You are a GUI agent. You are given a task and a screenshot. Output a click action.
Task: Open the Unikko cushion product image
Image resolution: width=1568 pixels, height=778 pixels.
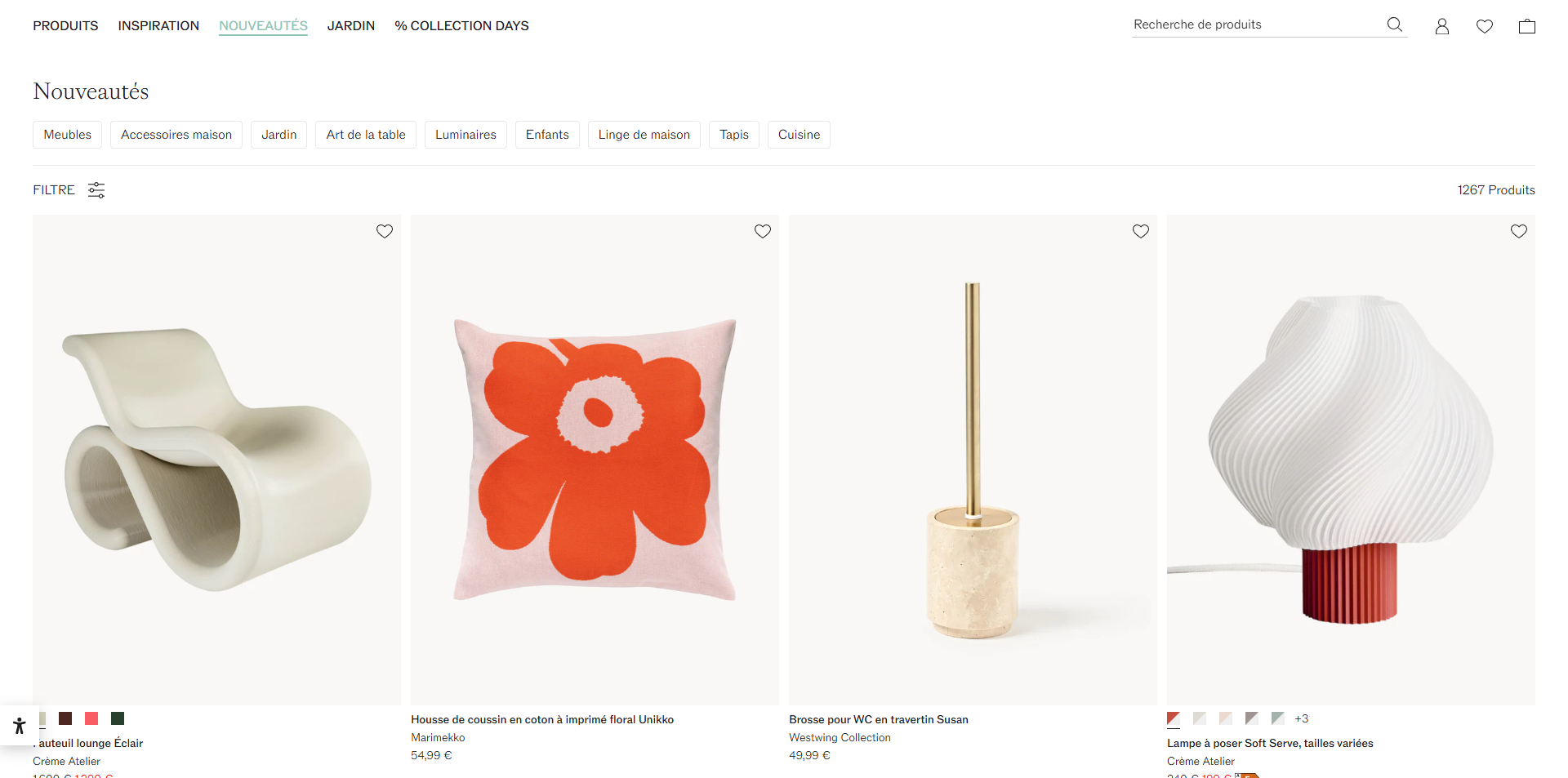point(595,460)
